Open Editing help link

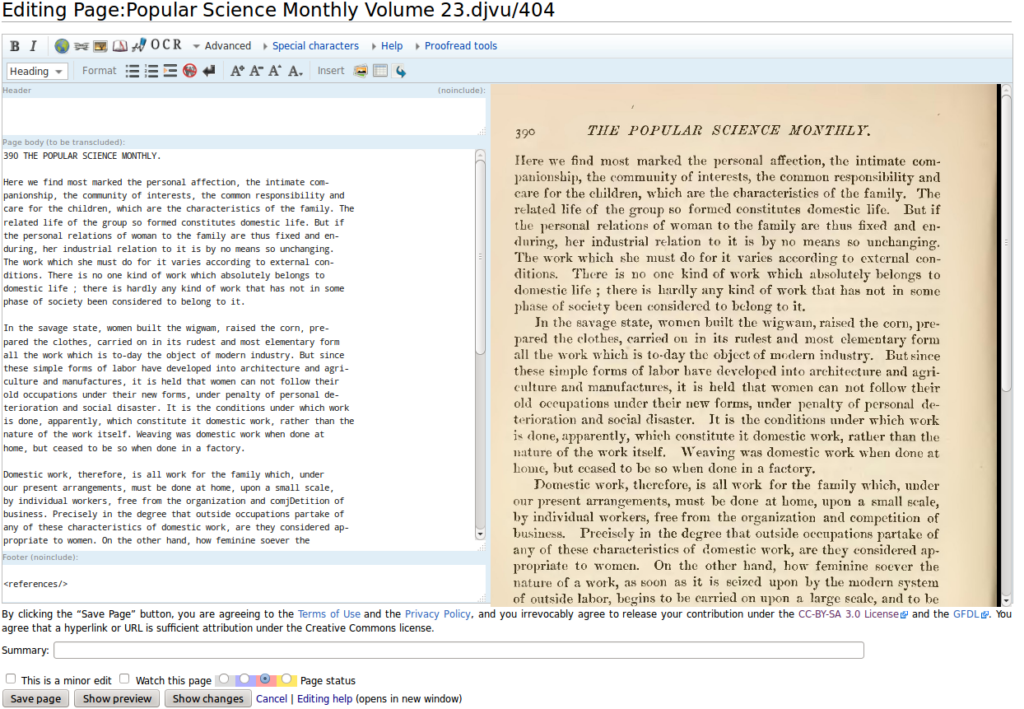coord(325,699)
